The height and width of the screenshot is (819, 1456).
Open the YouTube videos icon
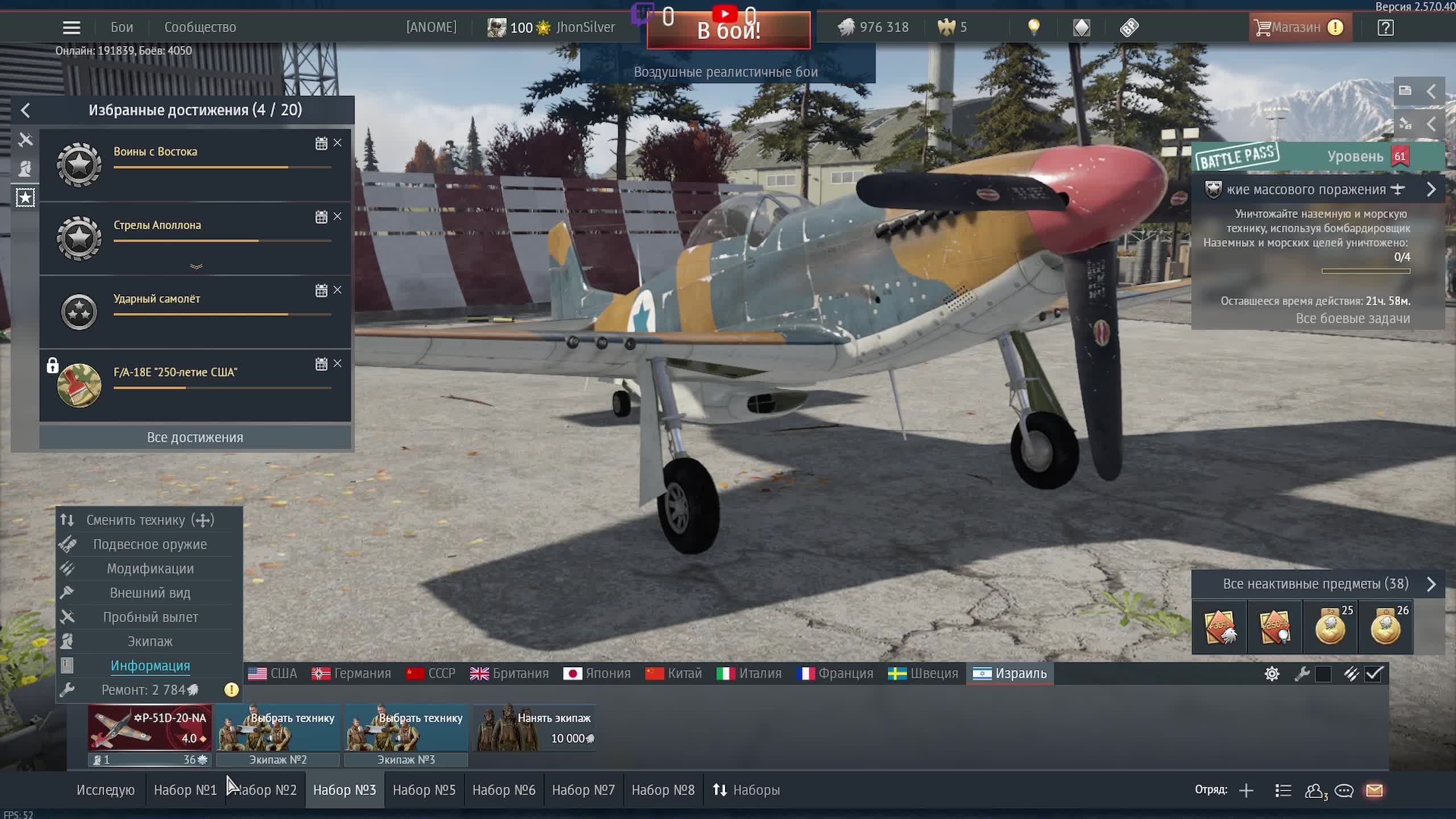pos(725,14)
